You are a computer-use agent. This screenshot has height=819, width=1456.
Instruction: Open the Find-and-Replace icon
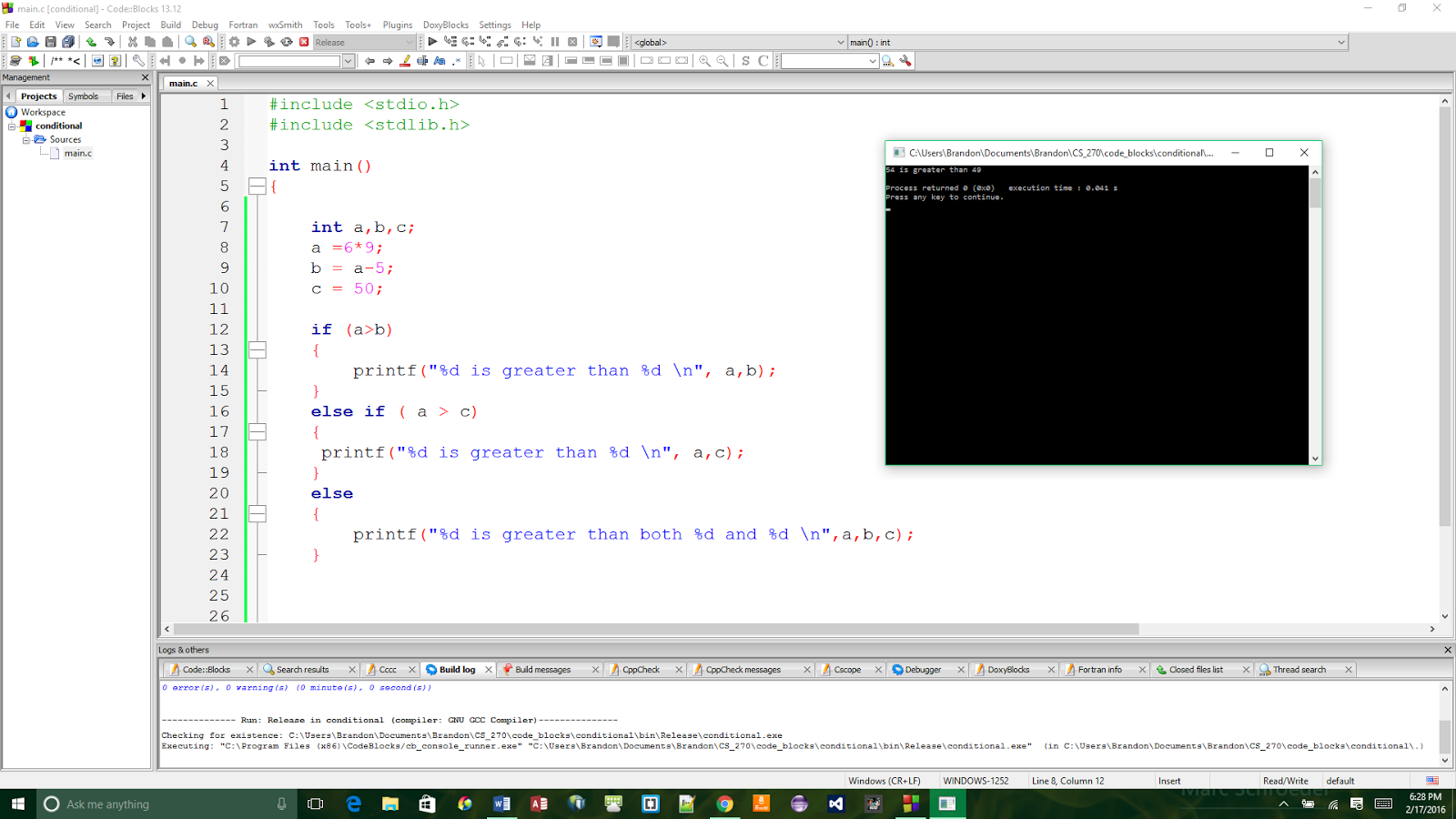[x=207, y=42]
